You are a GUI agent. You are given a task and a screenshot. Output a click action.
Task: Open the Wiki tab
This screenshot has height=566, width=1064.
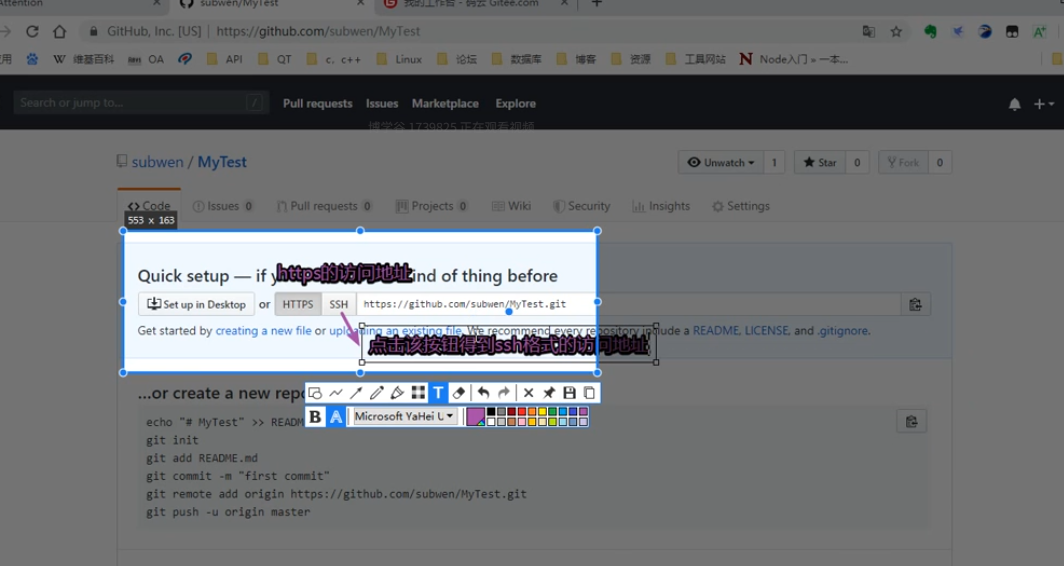click(x=512, y=206)
